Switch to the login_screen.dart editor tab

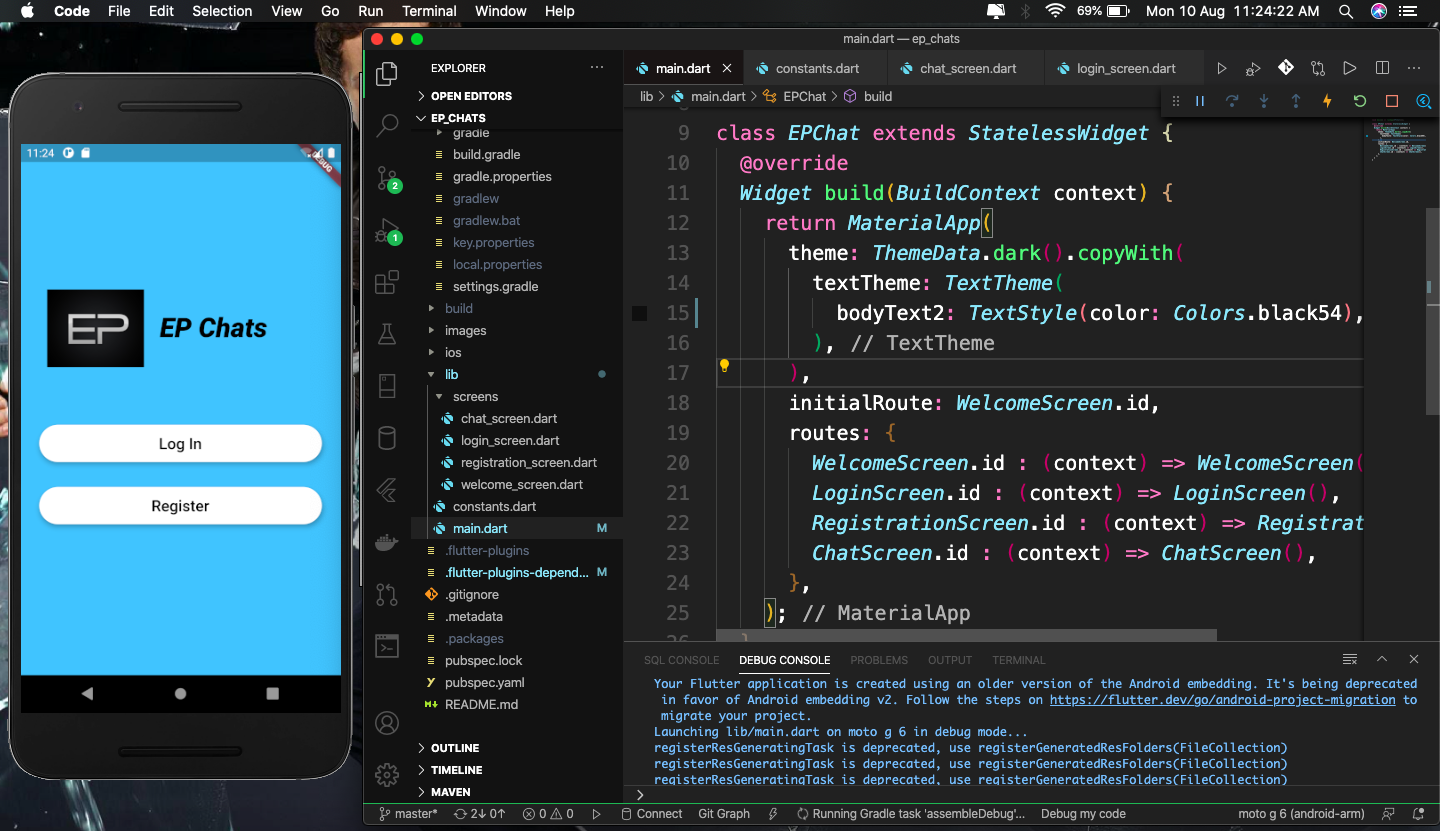[x=1125, y=68]
